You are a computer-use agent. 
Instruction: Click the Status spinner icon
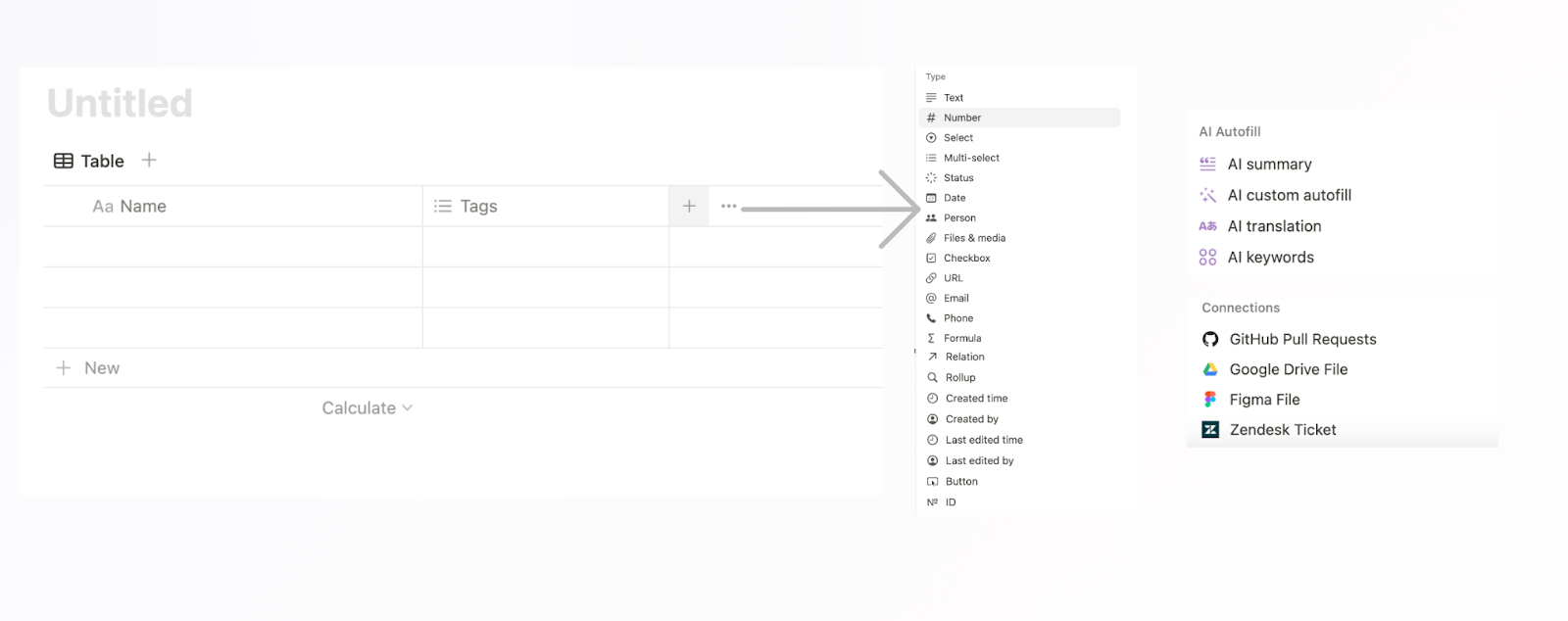pos(931,178)
